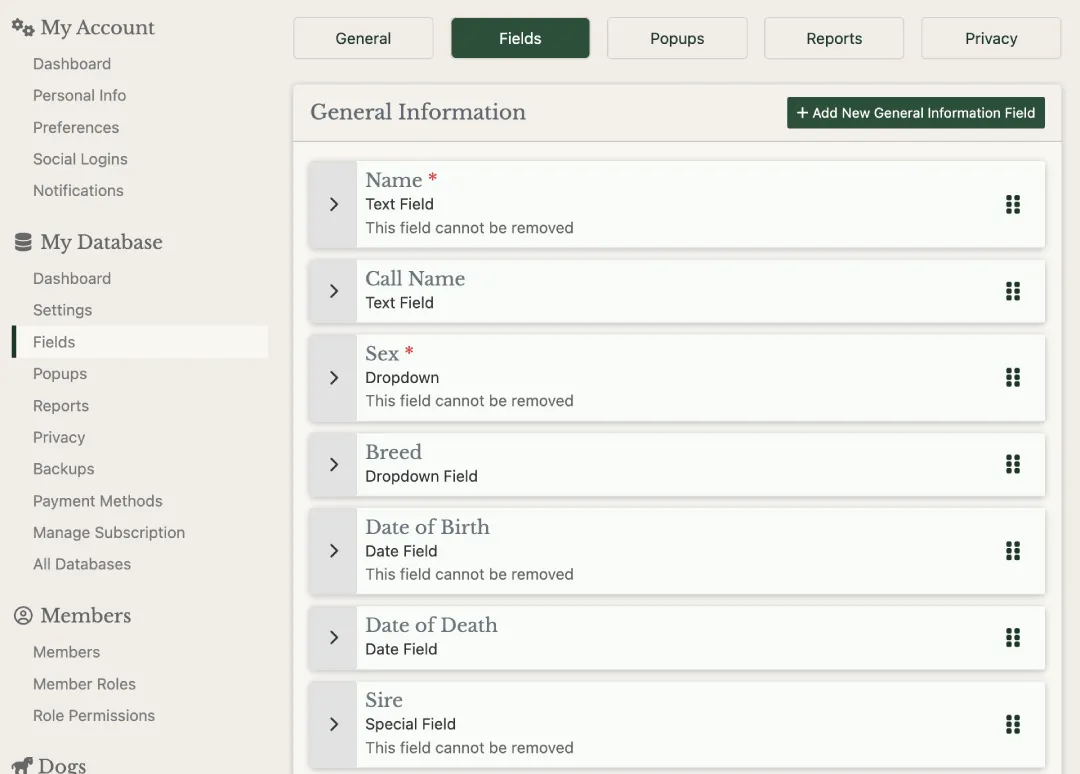Image resolution: width=1080 pixels, height=774 pixels.
Task: Open Preferences in the sidebar
Action: (x=76, y=127)
